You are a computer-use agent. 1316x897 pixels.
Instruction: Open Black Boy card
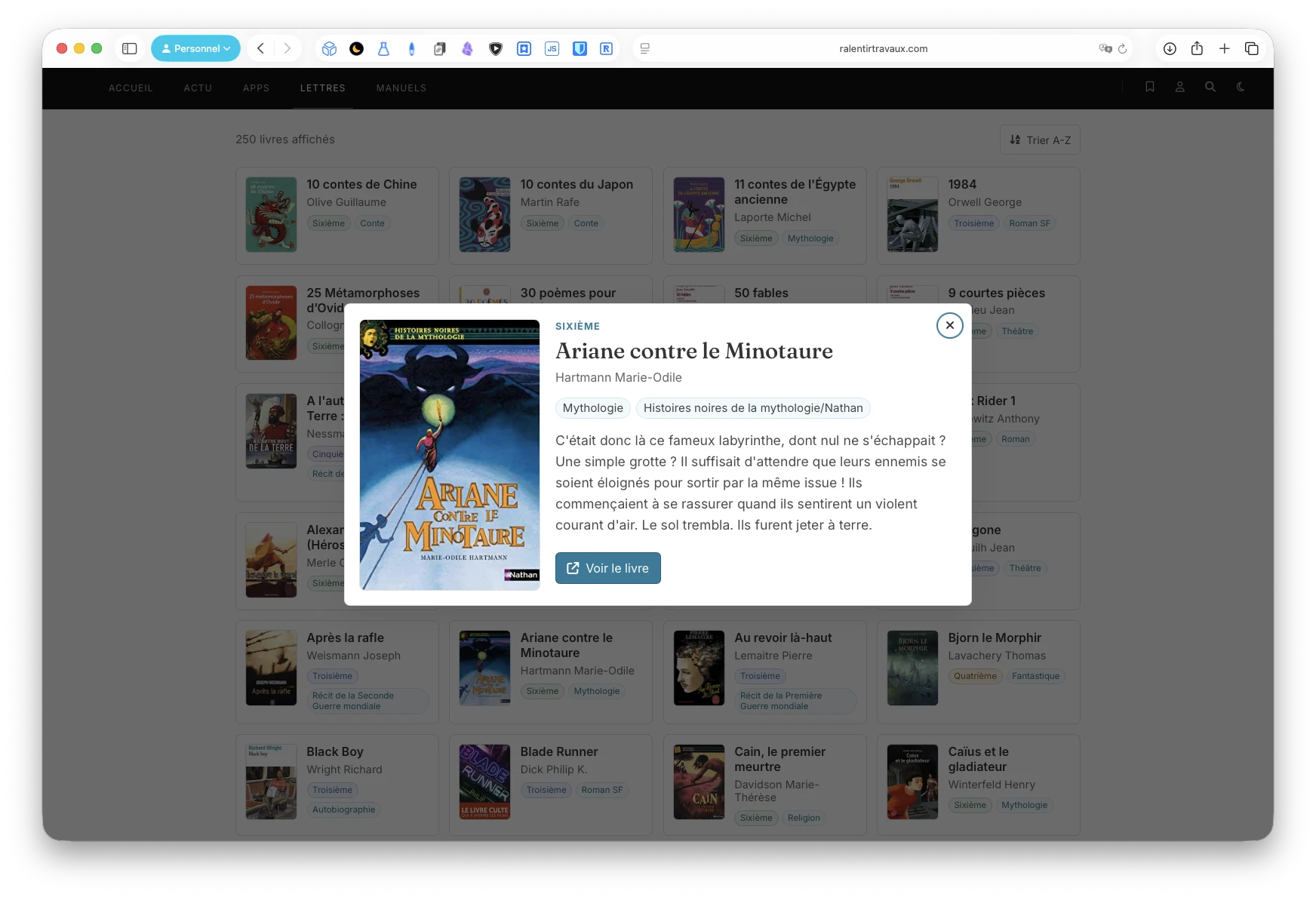pos(337,785)
